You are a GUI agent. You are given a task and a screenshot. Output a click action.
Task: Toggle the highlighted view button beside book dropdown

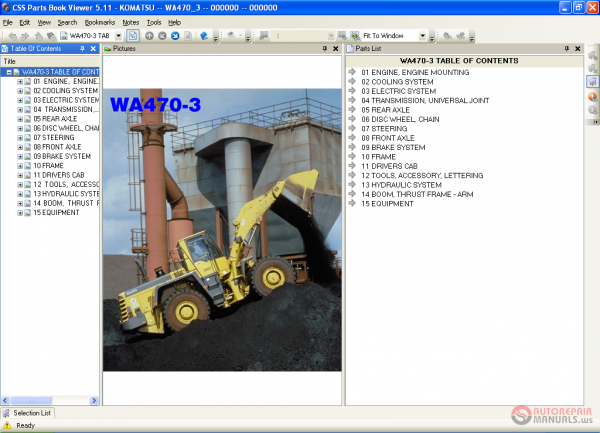pyautogui.click(x=133, y=36)
